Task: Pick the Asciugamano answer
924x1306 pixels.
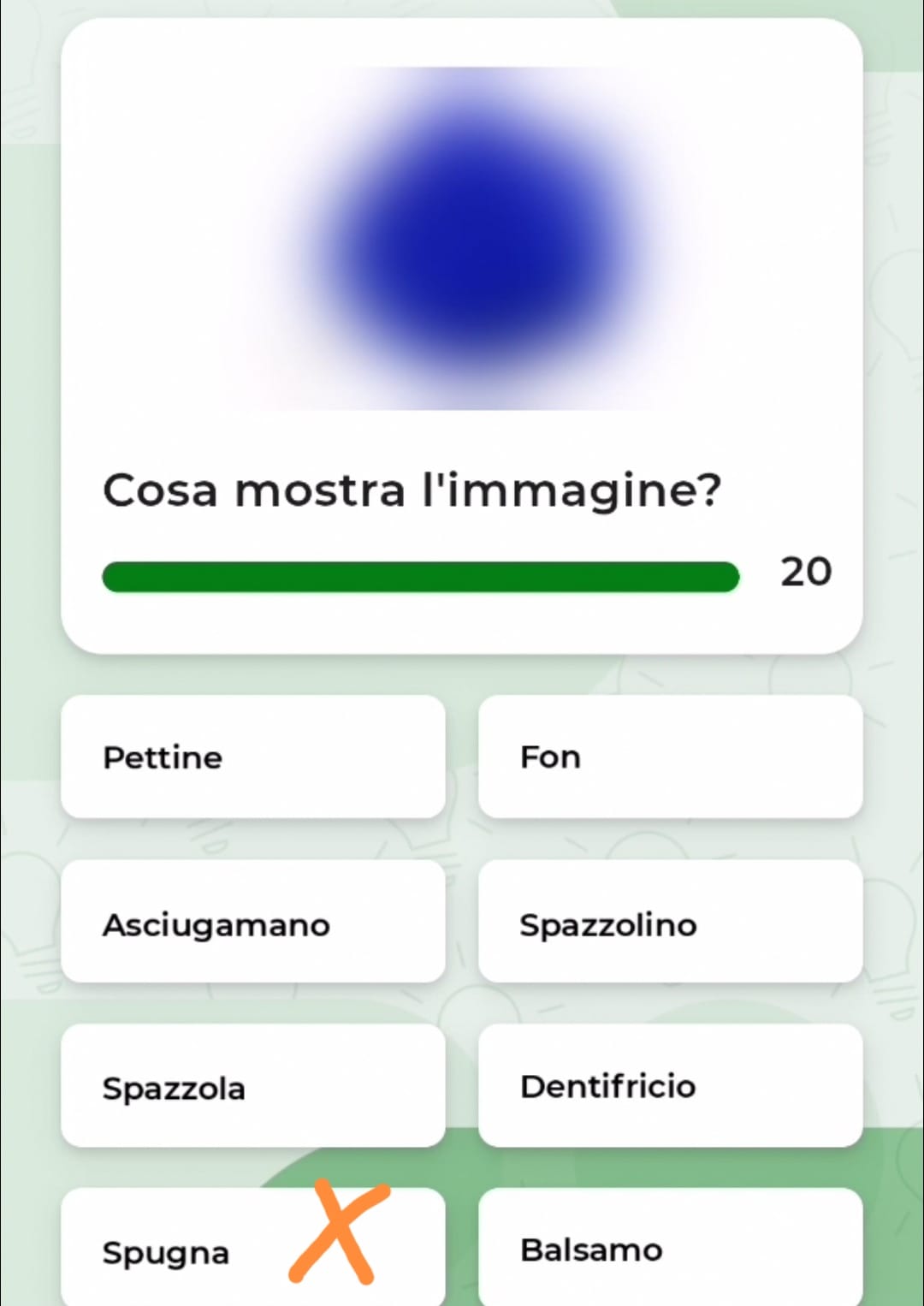Action: pos(252,922)
